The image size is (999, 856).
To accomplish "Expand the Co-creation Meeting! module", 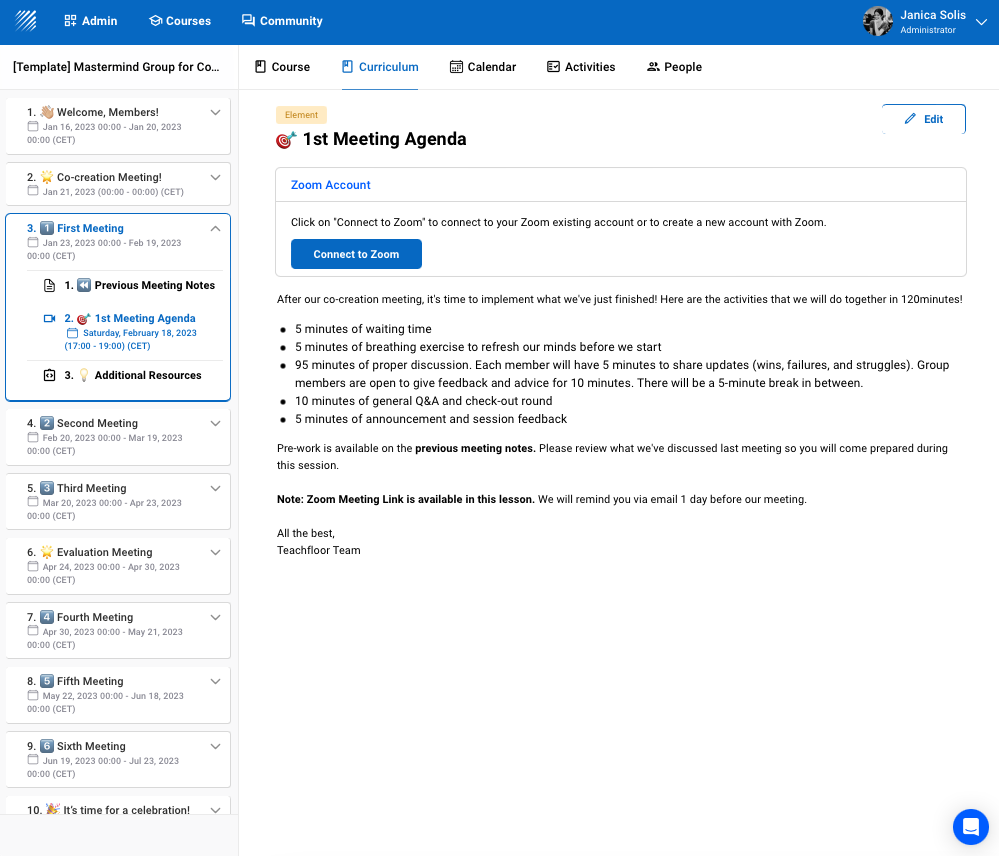I will pos(215,178).
